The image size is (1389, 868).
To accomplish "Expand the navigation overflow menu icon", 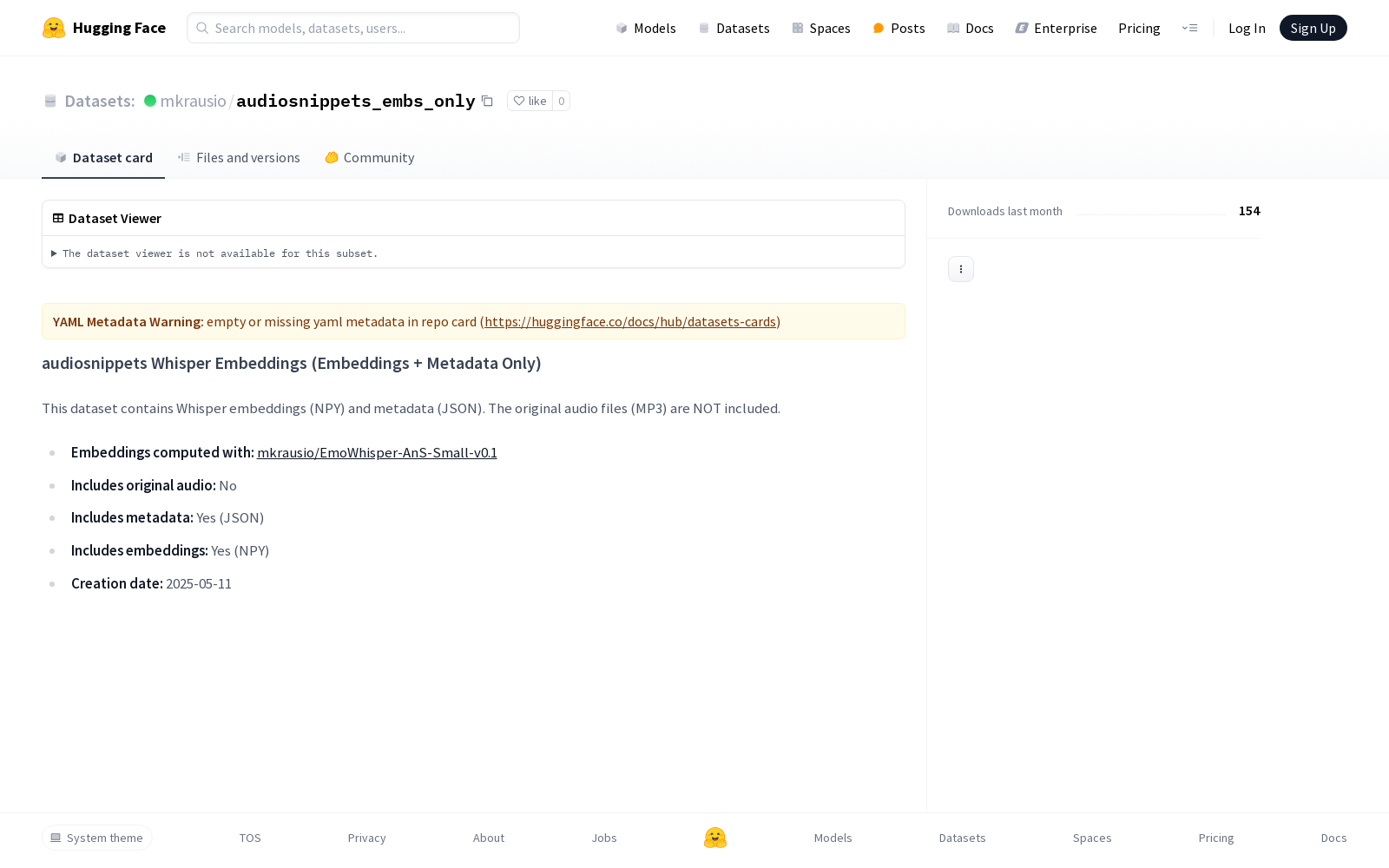I will point(1189,28).
